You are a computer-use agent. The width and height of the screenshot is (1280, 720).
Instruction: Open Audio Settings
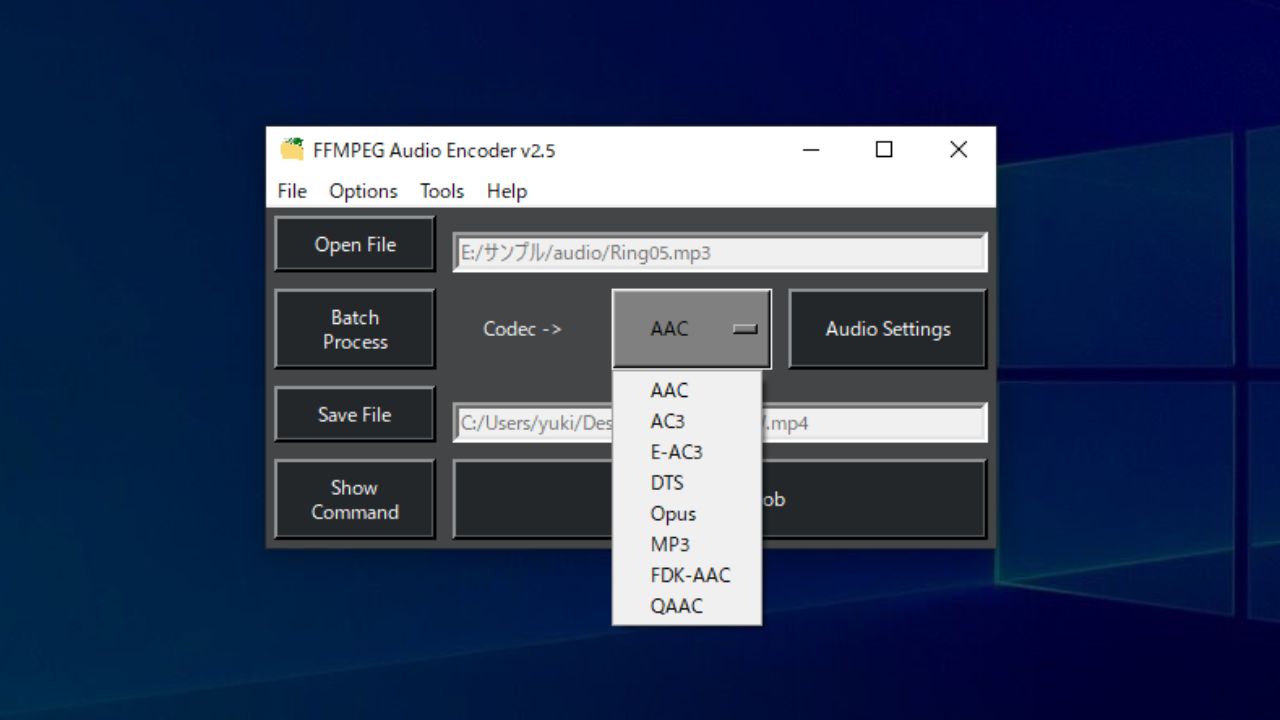point(888,329)
